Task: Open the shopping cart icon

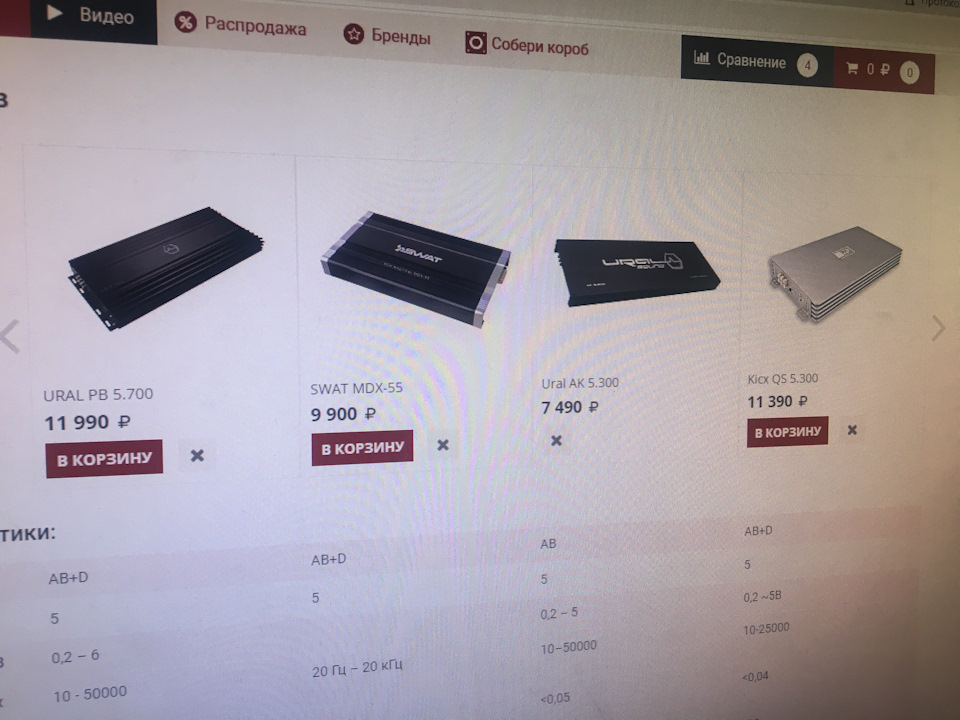Action: tap(852, 68)
